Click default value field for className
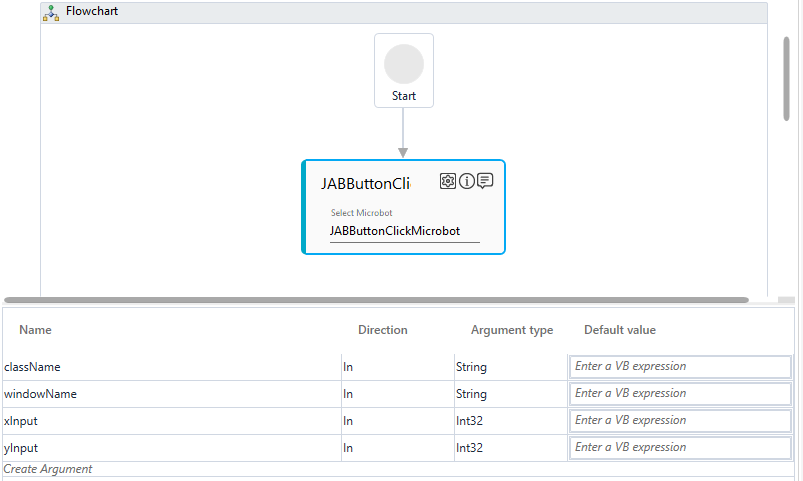The width and height of the screenshot is (803, 481). coord(680,367)
